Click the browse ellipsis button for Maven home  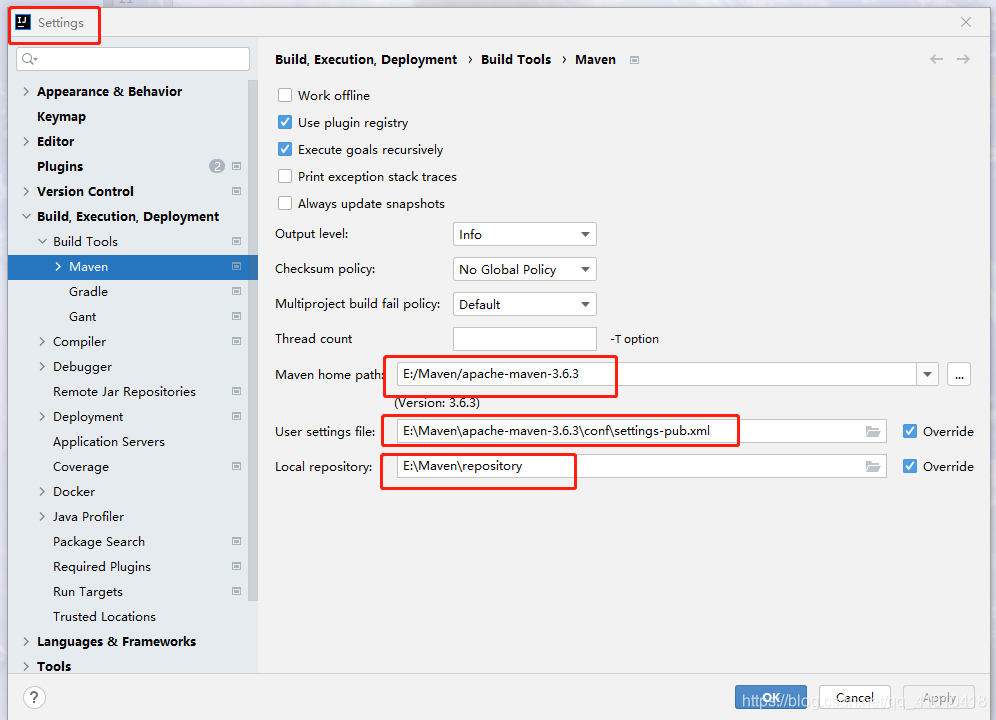tap(959, 374)
